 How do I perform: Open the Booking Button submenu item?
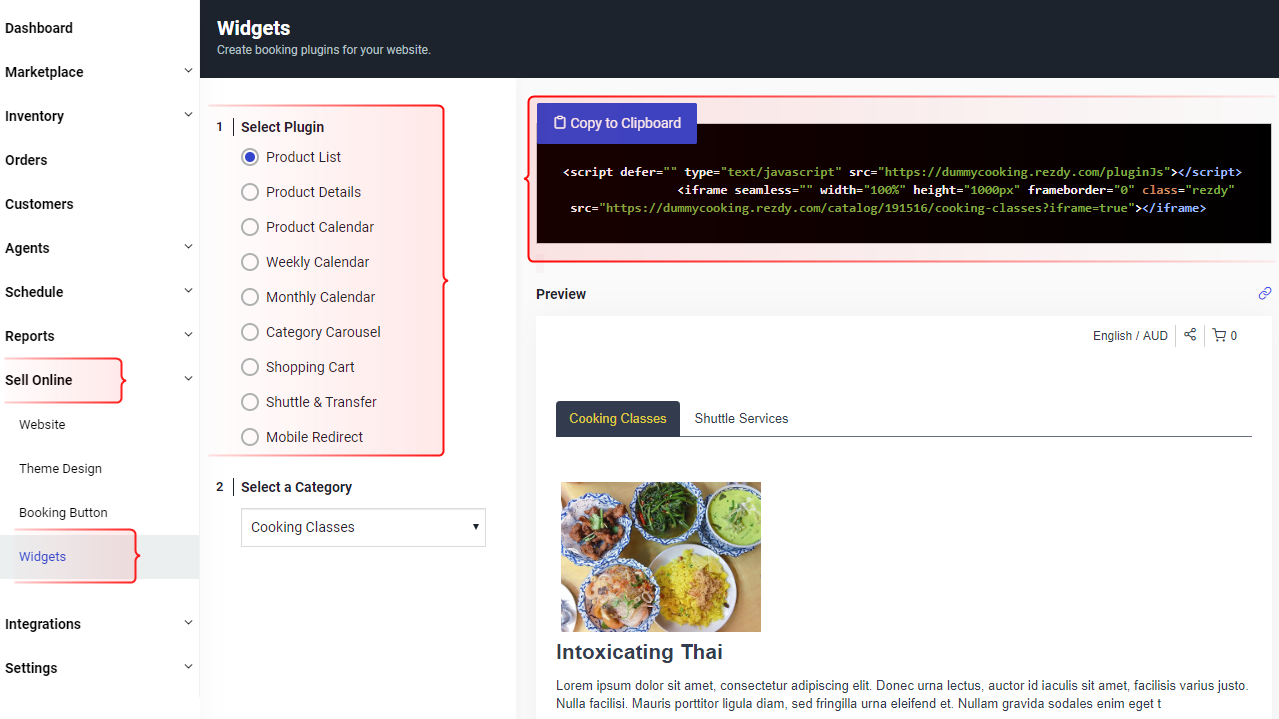[63, 512]
